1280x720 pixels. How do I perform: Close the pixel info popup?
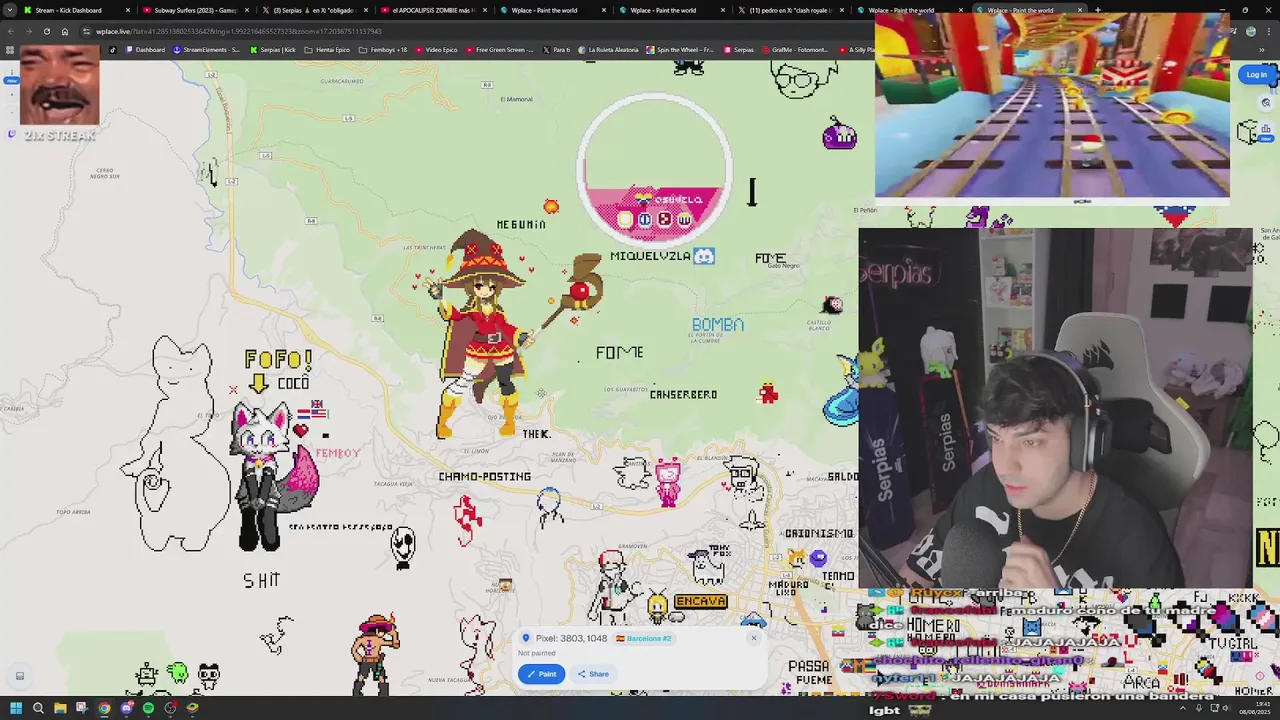click(754, 638)
